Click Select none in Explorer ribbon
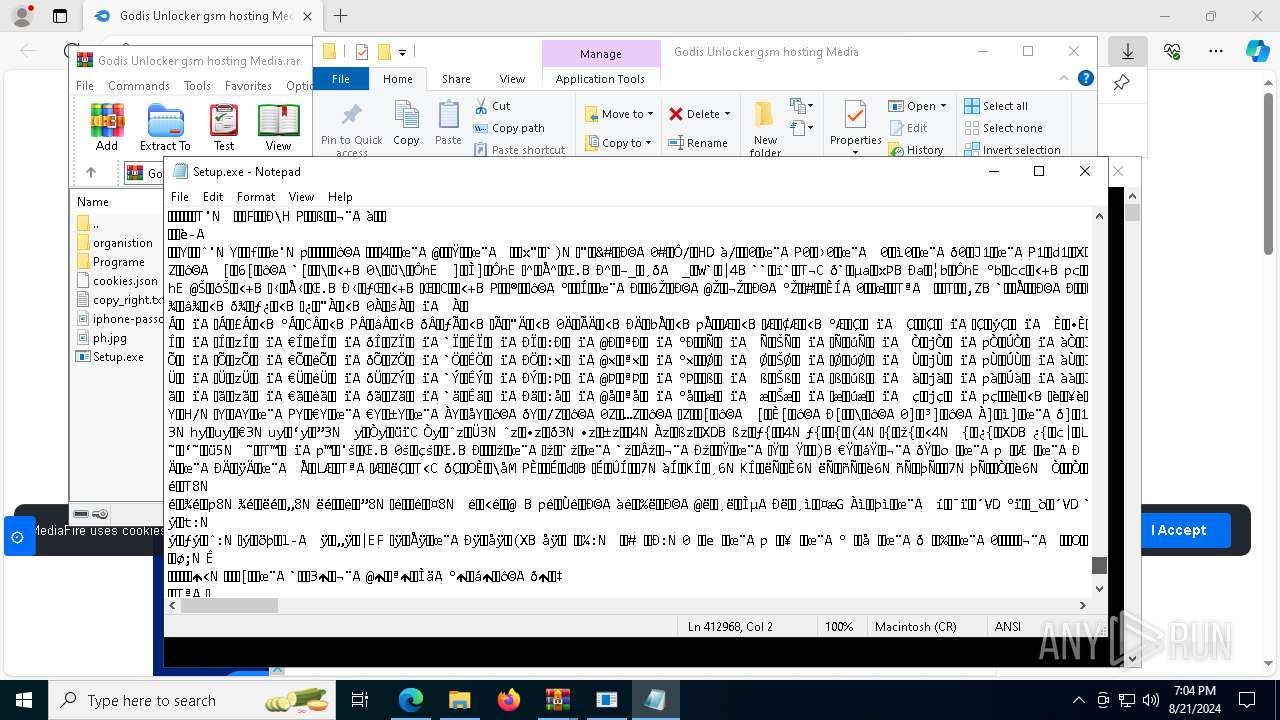The height and width of the screenshot is (720, 1280). point(1003,128)
